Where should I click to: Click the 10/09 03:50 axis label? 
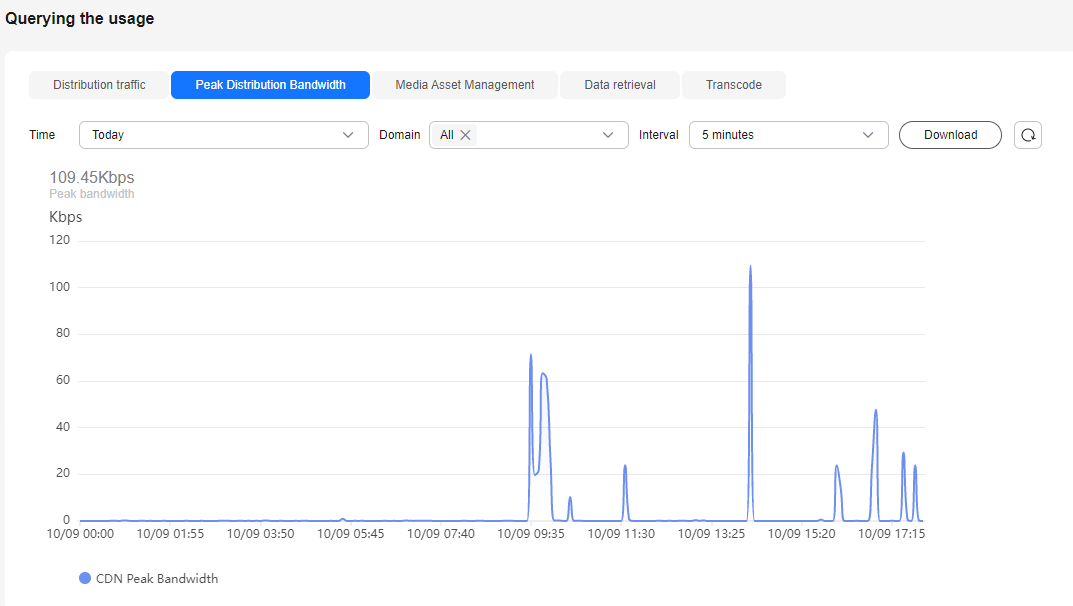point(261,533)
